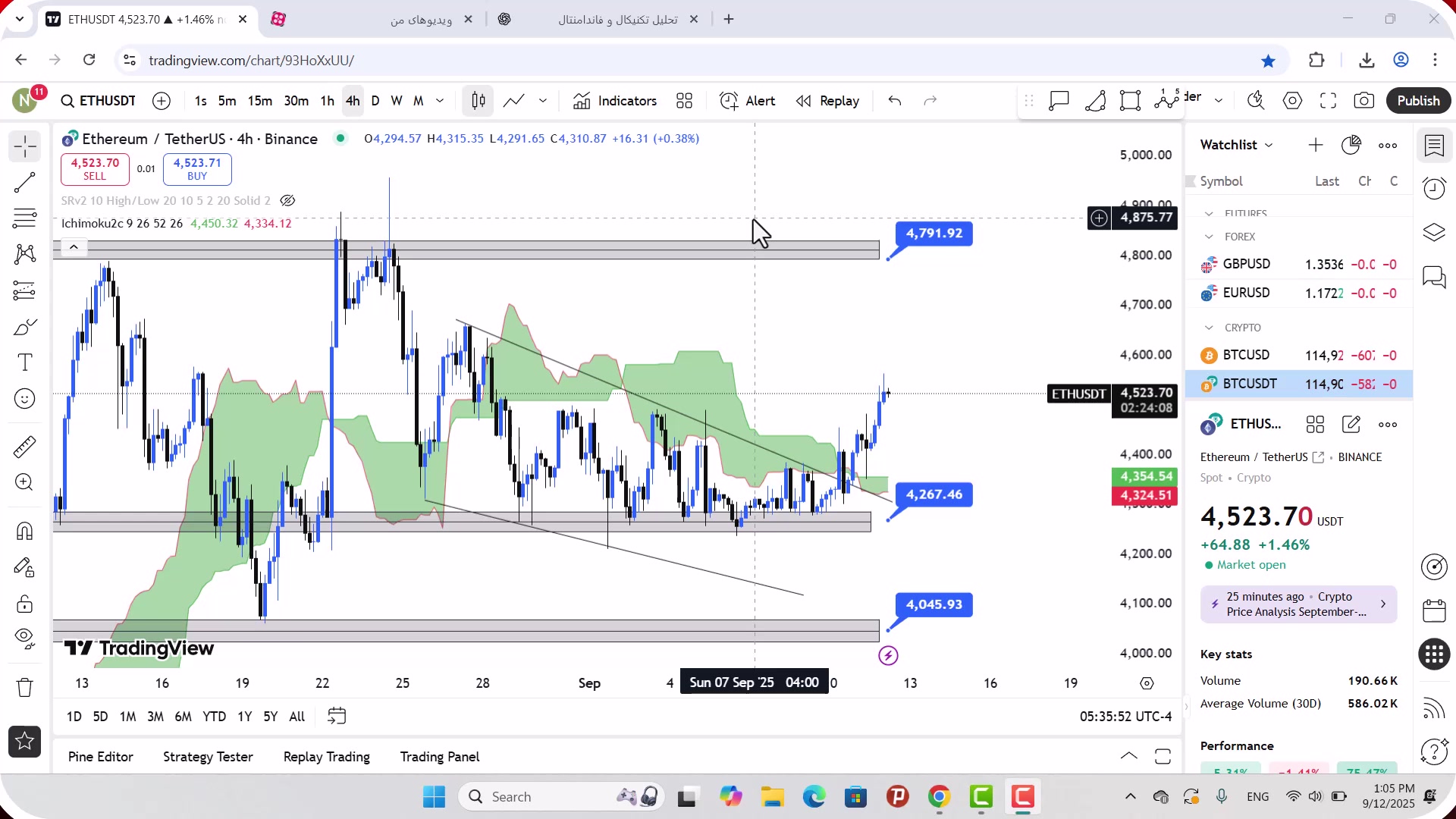Open the object tree layers panel
Screen dimensions: 1456x819
tap(1434, 232)
